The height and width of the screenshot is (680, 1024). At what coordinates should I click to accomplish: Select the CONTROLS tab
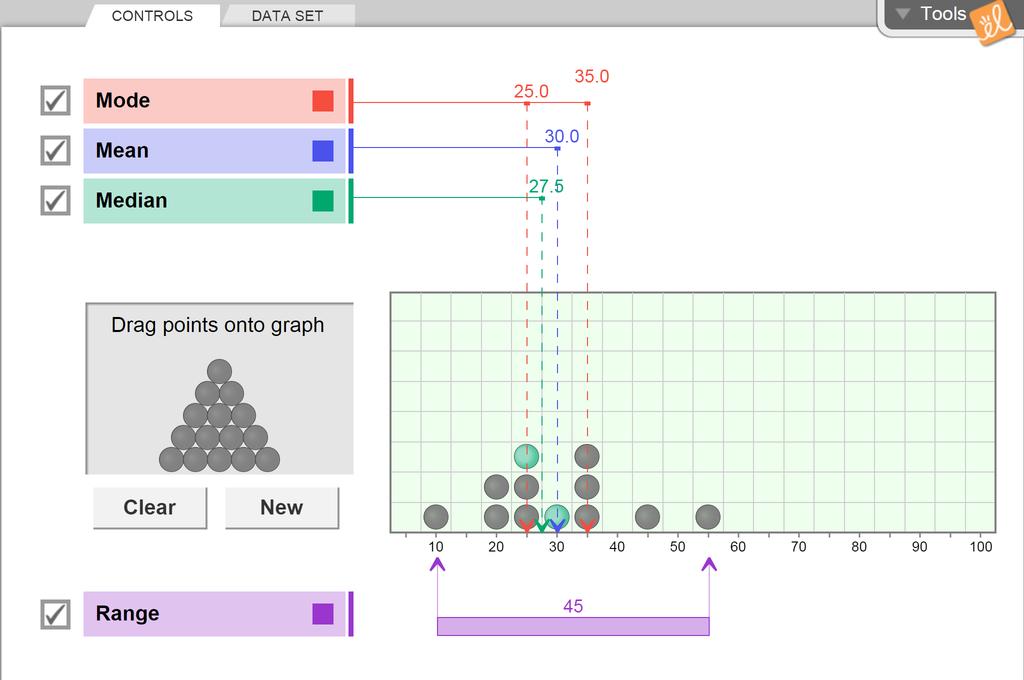pyautogui.click(x=152, y=16)
